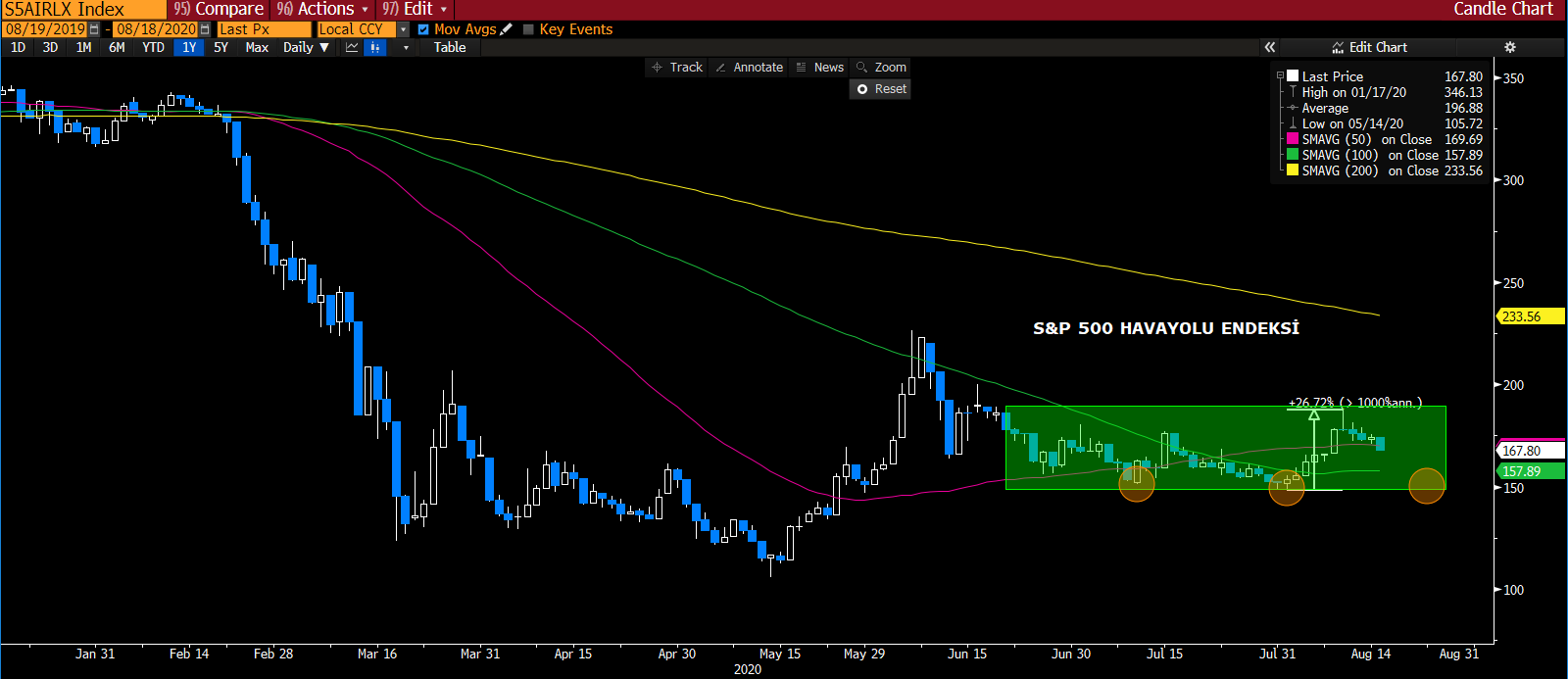
Task: Click the Last Px field
Action: pyautogui.click(x=264, y=29)
